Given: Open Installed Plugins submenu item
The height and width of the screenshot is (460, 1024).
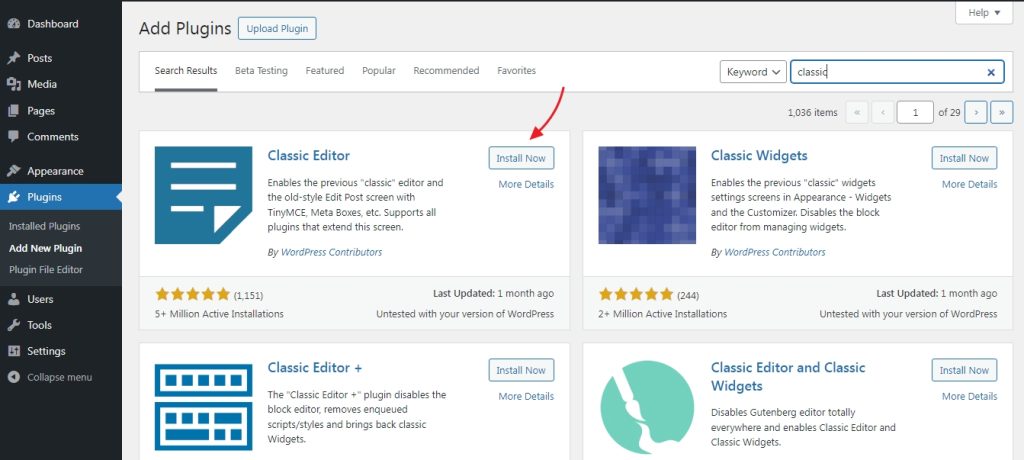Looking at the screenshot, I should [x=44, y=226].
